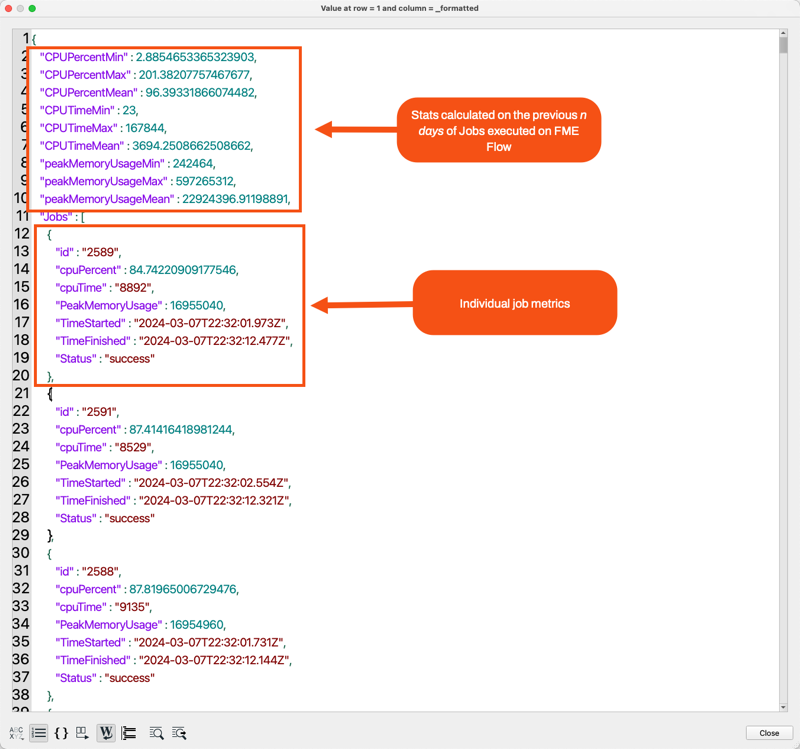Click the "success" value on line 37
This screenshot has height=749, width=800.
point(130,678)
